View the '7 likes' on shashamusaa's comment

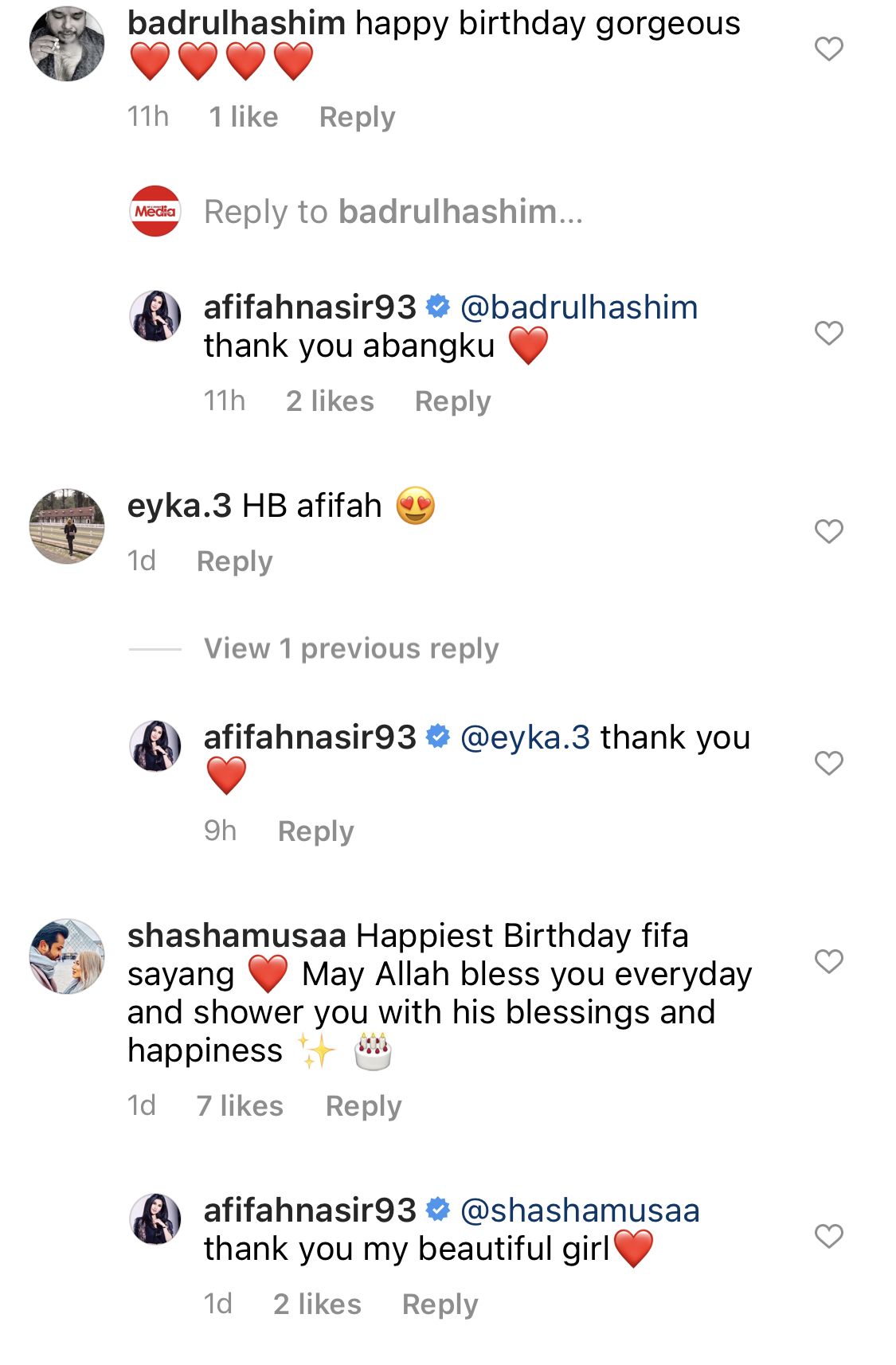pyautogui.click(x=240, y=1106)
